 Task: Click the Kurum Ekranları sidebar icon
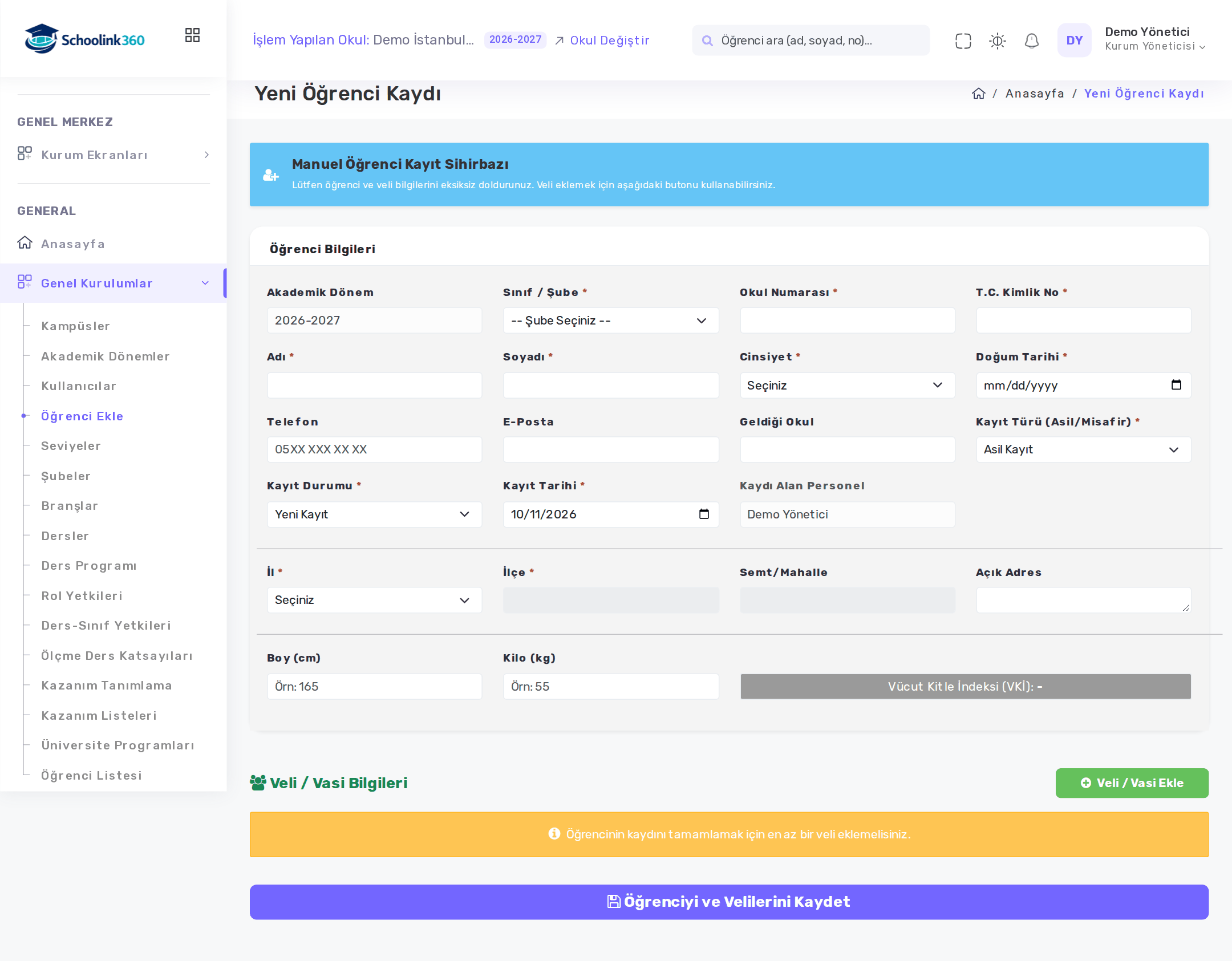25,153
